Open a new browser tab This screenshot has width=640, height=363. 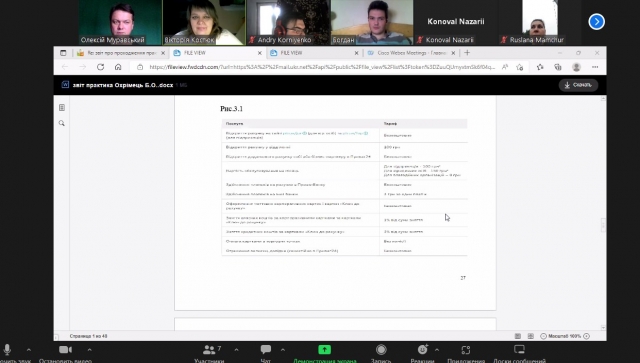[467, 53]
